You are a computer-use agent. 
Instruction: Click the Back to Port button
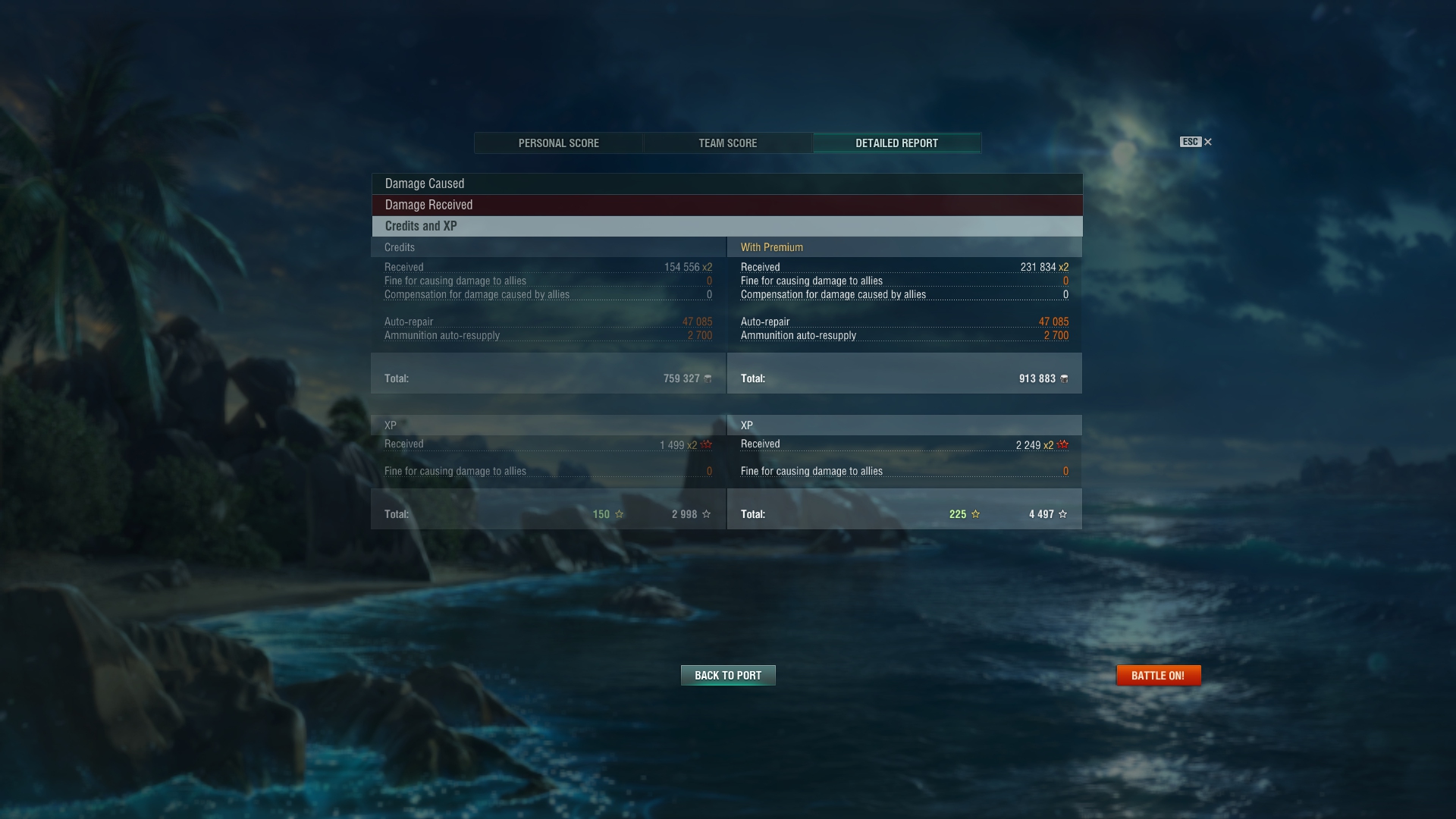tap(728, 675)
